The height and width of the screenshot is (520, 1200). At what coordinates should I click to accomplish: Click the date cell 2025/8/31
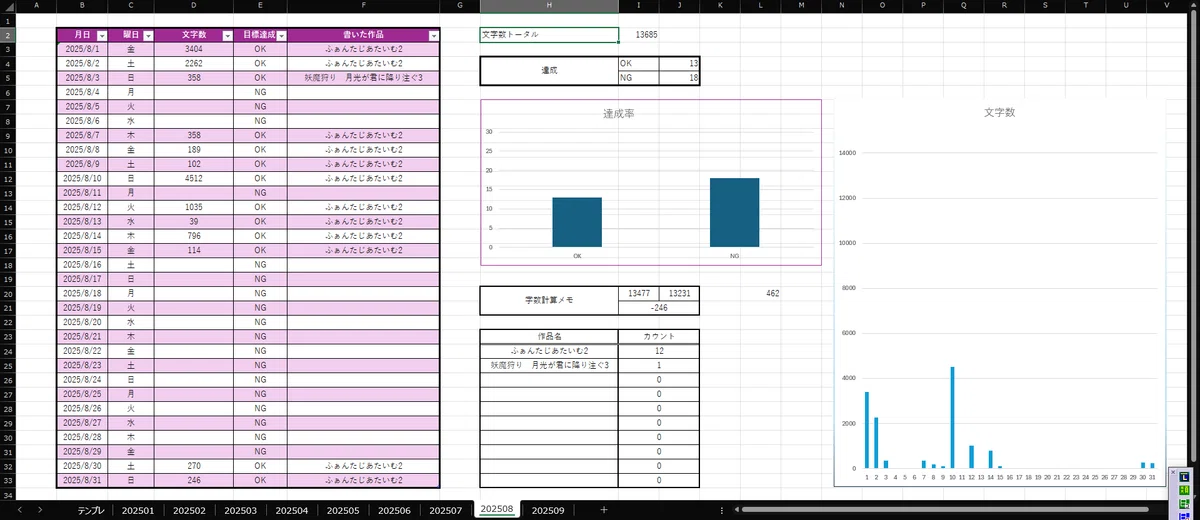[82, 481]
